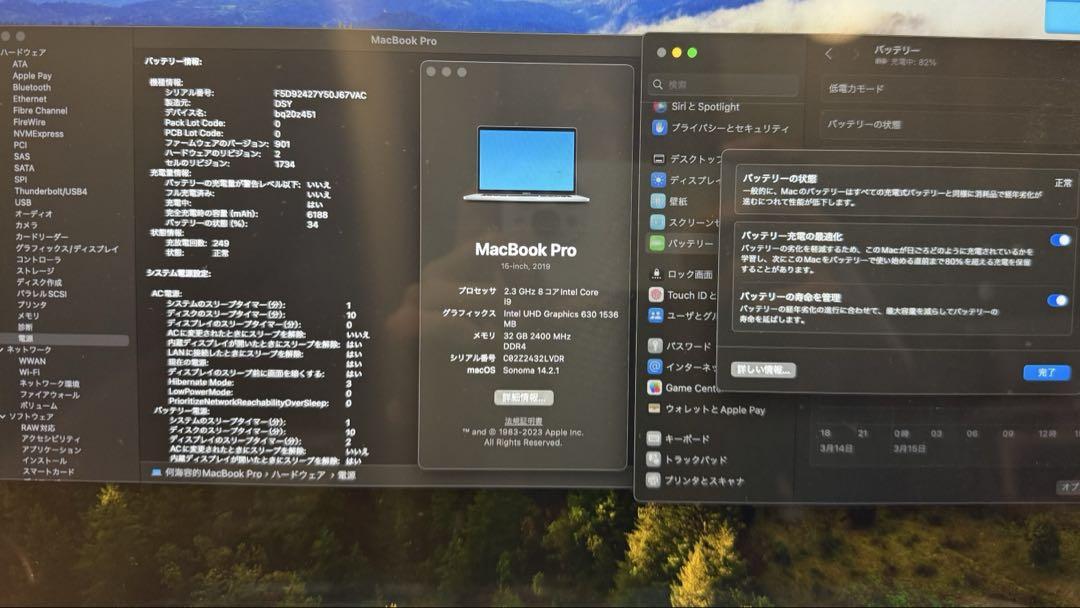This screenshot has height=608, width=1080.
Task: Click serial C02Z2432LVDR in About window
Action: (534, 359)
